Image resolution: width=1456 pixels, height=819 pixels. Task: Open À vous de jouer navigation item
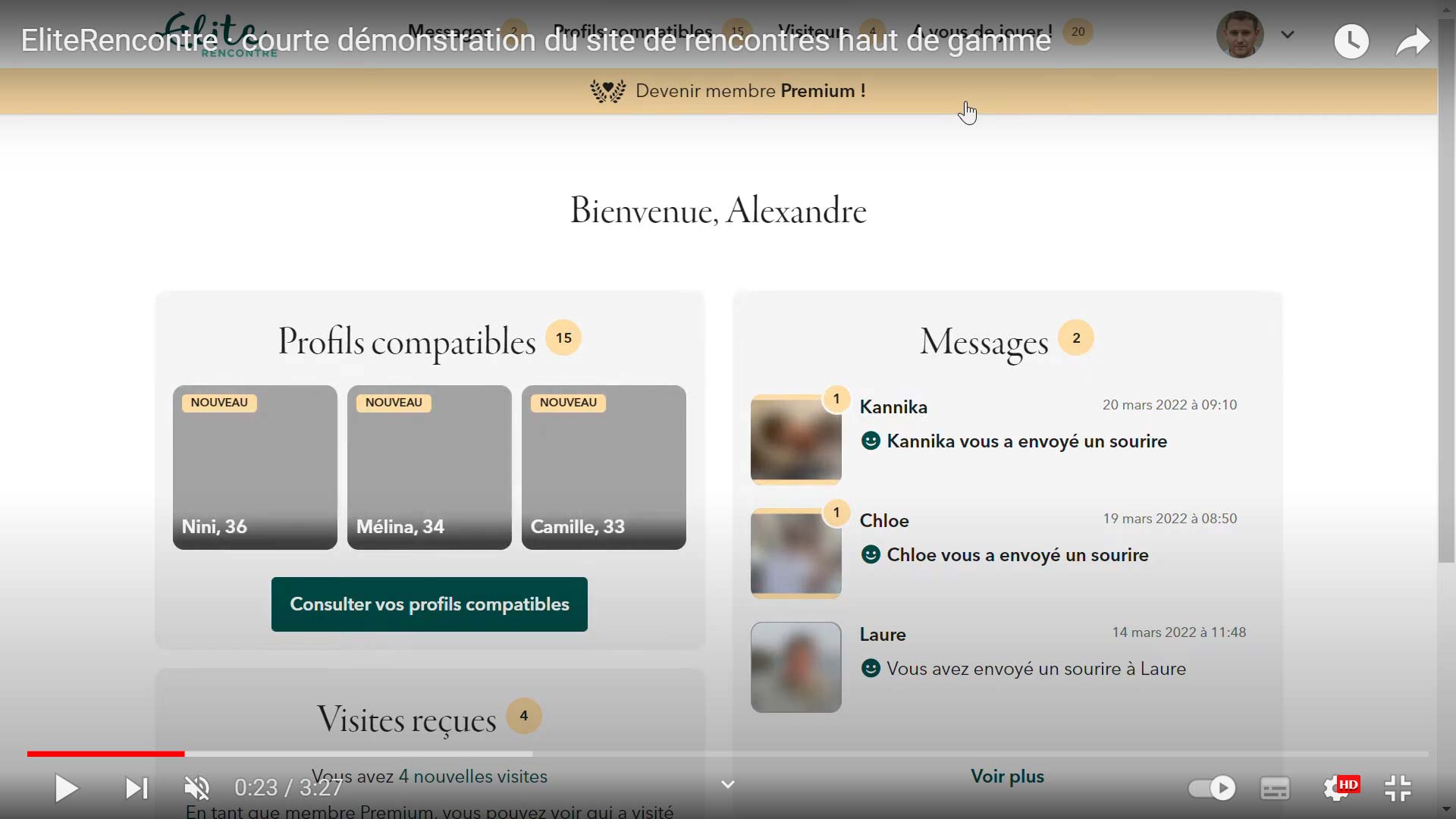982,32
